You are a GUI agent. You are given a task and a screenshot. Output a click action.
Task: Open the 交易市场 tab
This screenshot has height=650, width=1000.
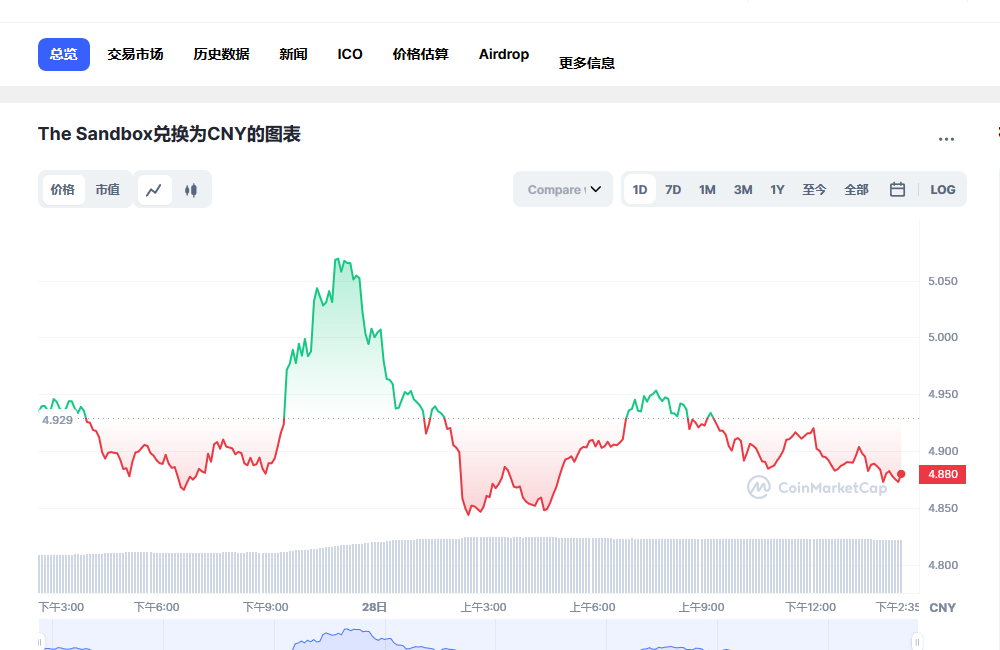point(135,54)
